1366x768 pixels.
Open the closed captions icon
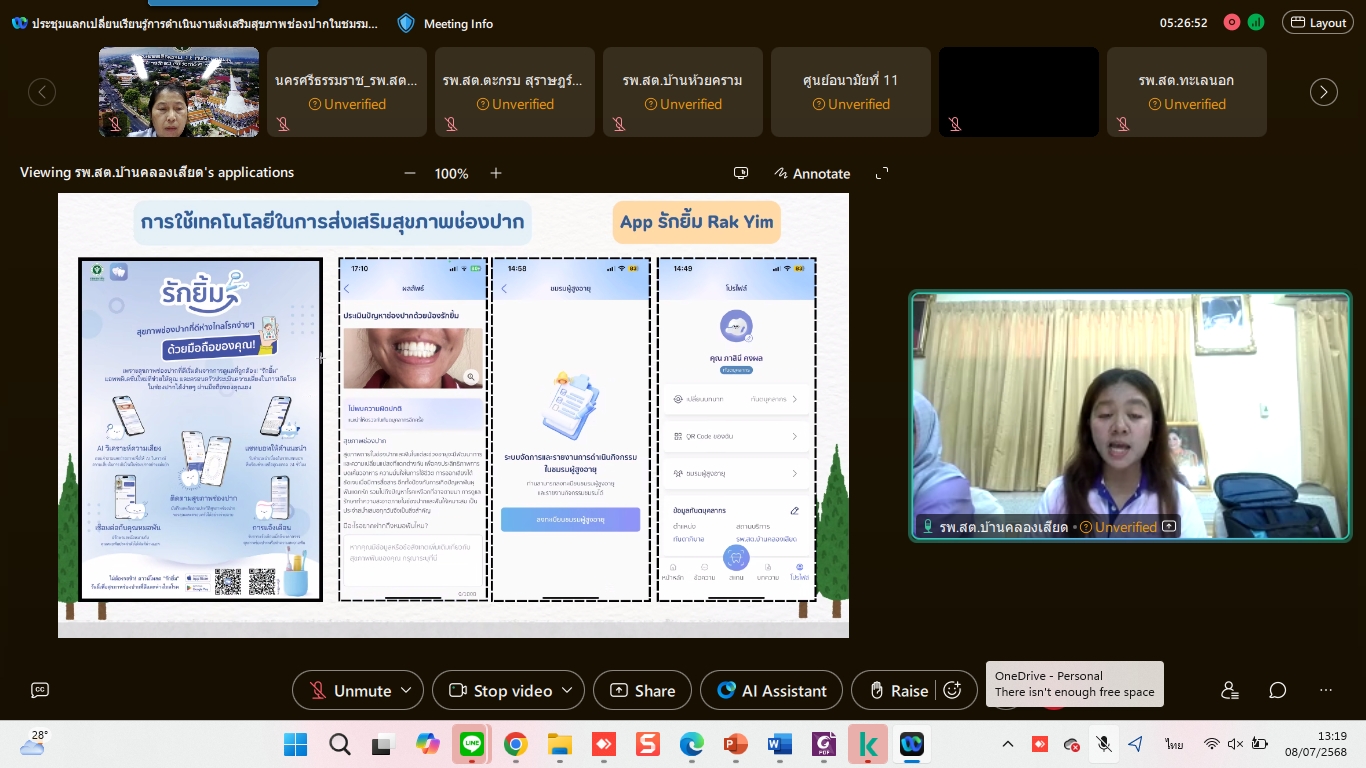(40, 690)
